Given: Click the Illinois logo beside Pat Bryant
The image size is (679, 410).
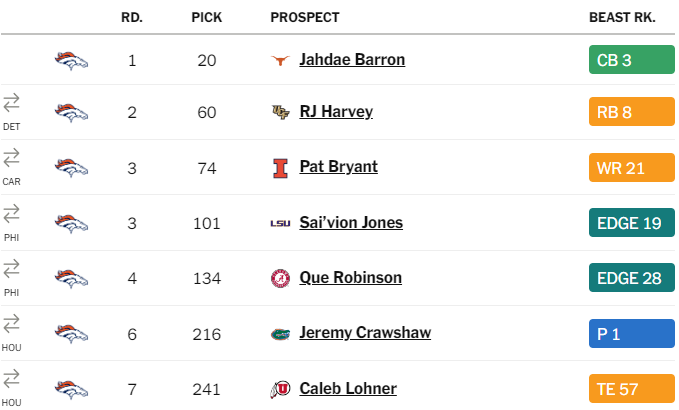Looking at the screenshot, I should click(280, 168).
